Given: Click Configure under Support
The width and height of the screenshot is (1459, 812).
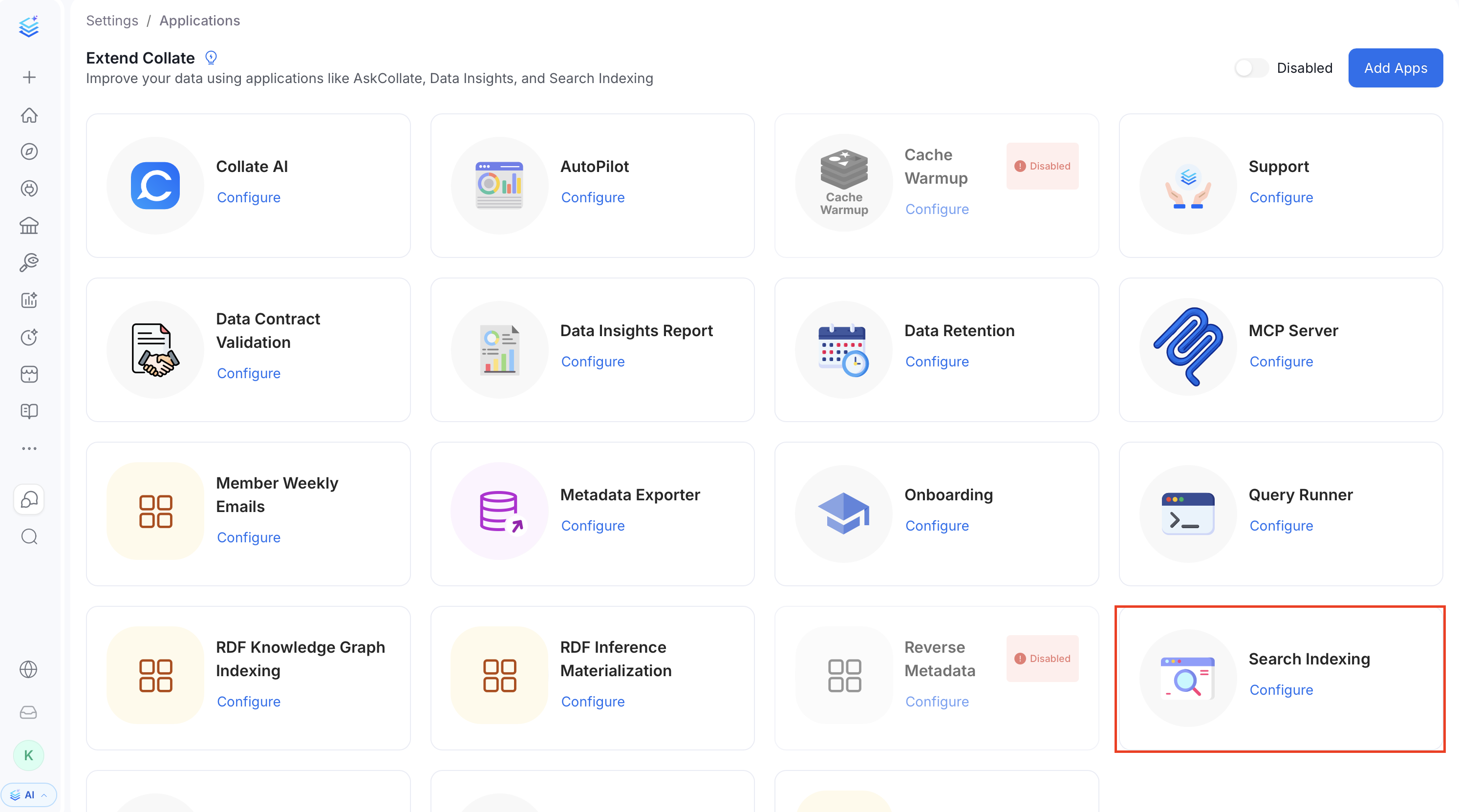Looking at the screenshot, I should point(1281,197).
